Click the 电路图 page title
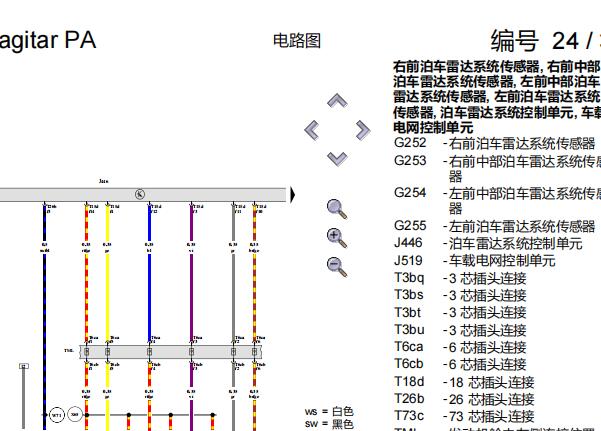Viewport: 601px width, 431px height. point(297,41)
